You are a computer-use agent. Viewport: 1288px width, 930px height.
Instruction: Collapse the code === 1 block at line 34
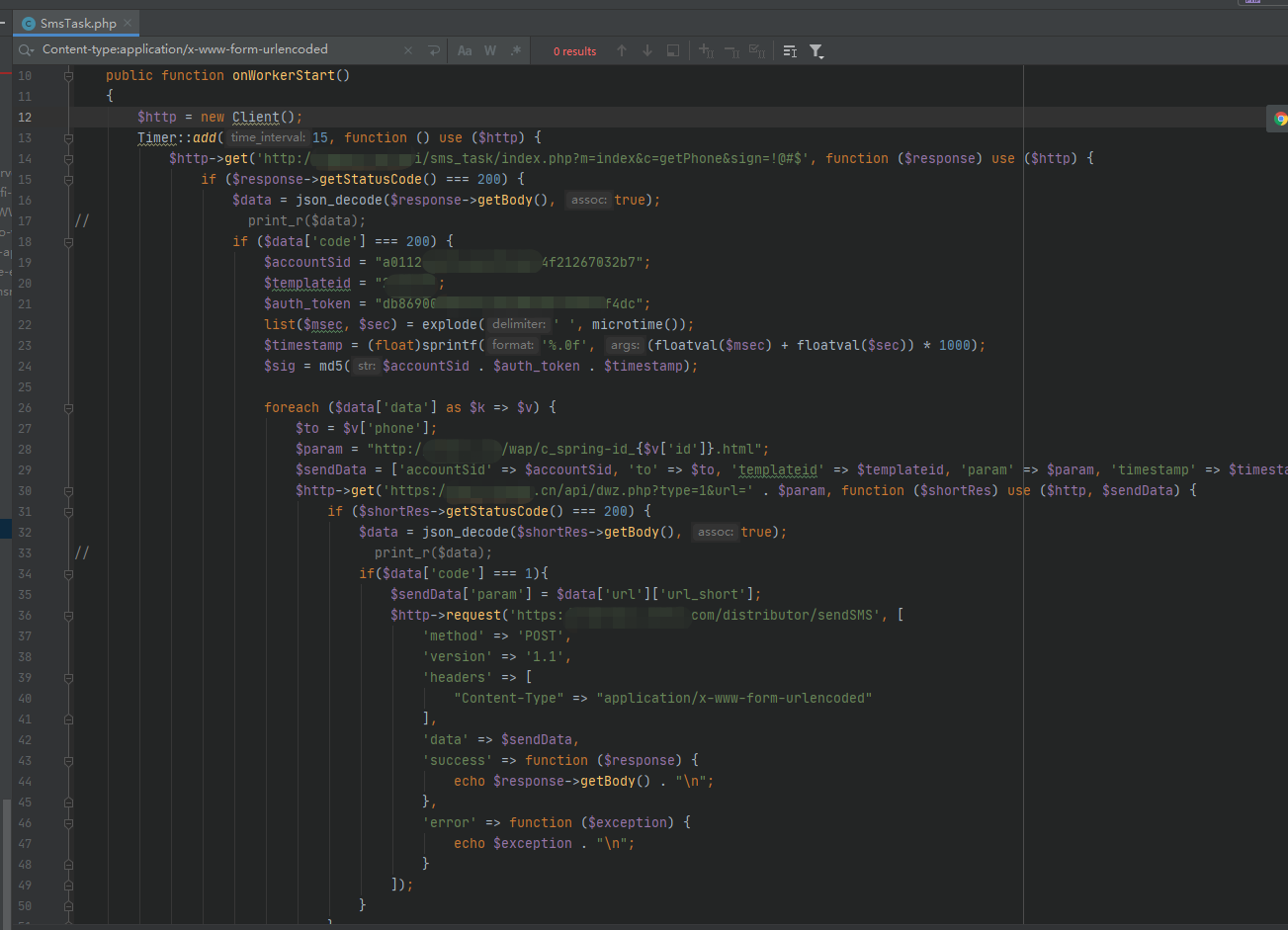(x=68, y=573)
